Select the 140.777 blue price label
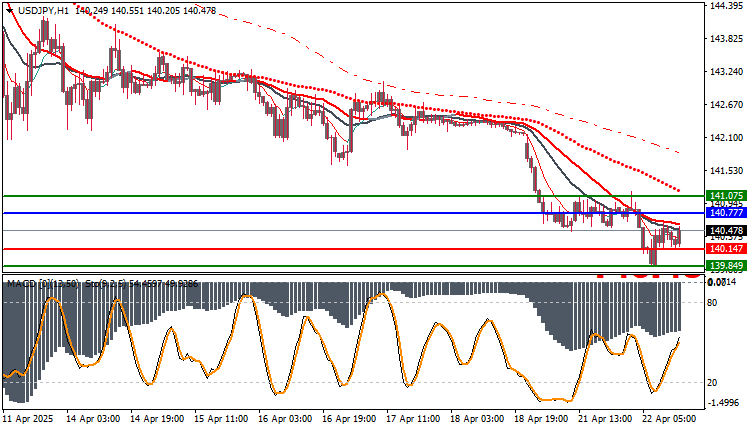 tap(726, 213)
